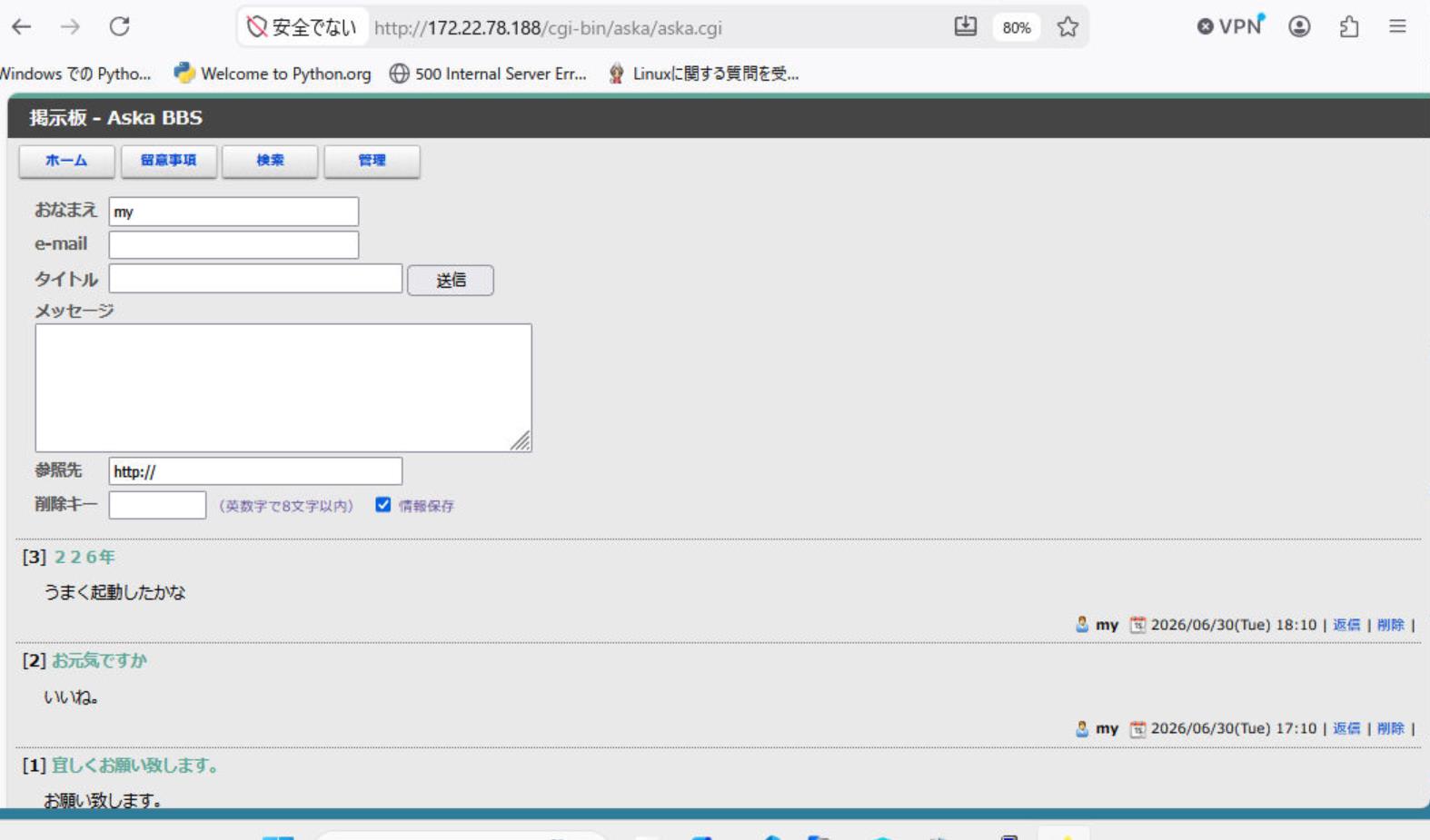
Task: Click the download/install icon in address bar
Action: 965,27
